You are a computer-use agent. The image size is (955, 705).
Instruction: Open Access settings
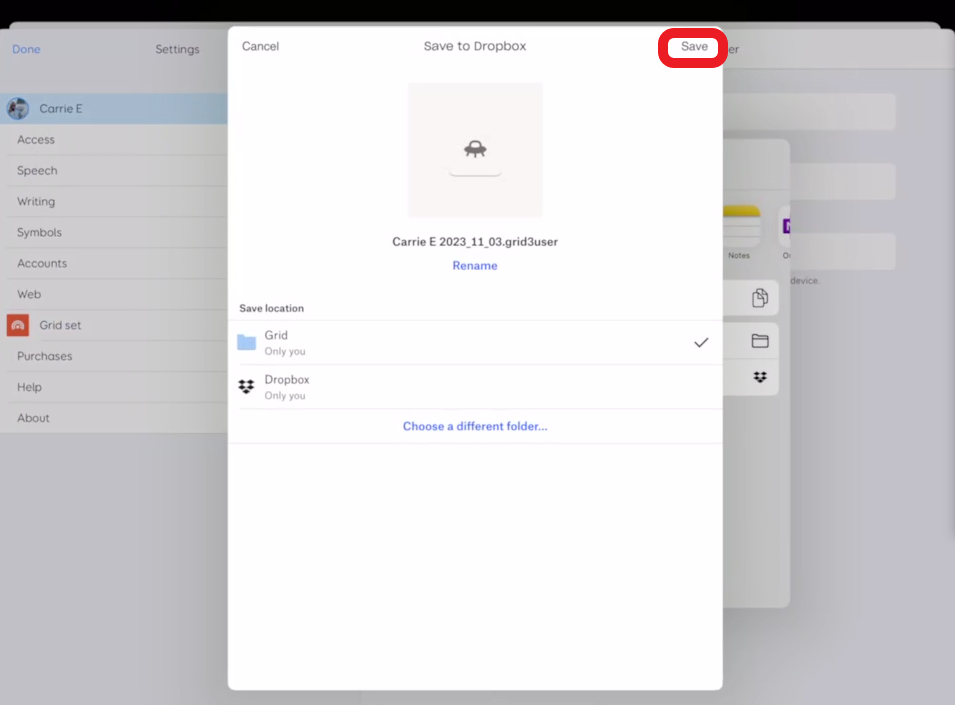coord(114,139)
